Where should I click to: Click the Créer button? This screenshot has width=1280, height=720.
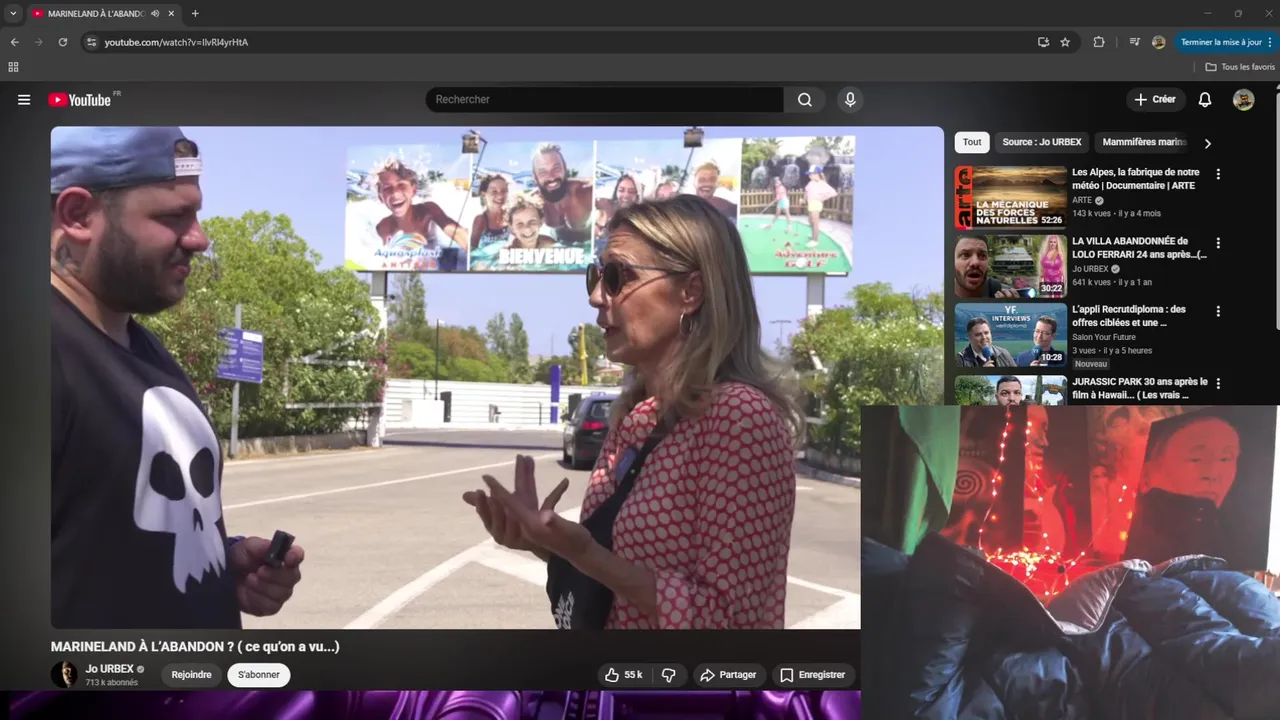1155,100
